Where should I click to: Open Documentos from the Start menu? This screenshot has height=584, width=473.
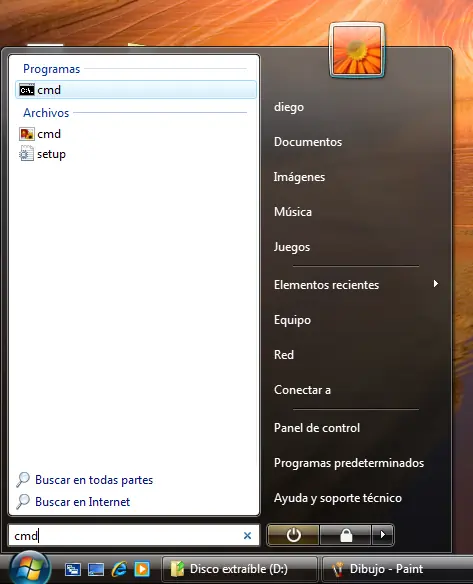click(x=308, y=142)
